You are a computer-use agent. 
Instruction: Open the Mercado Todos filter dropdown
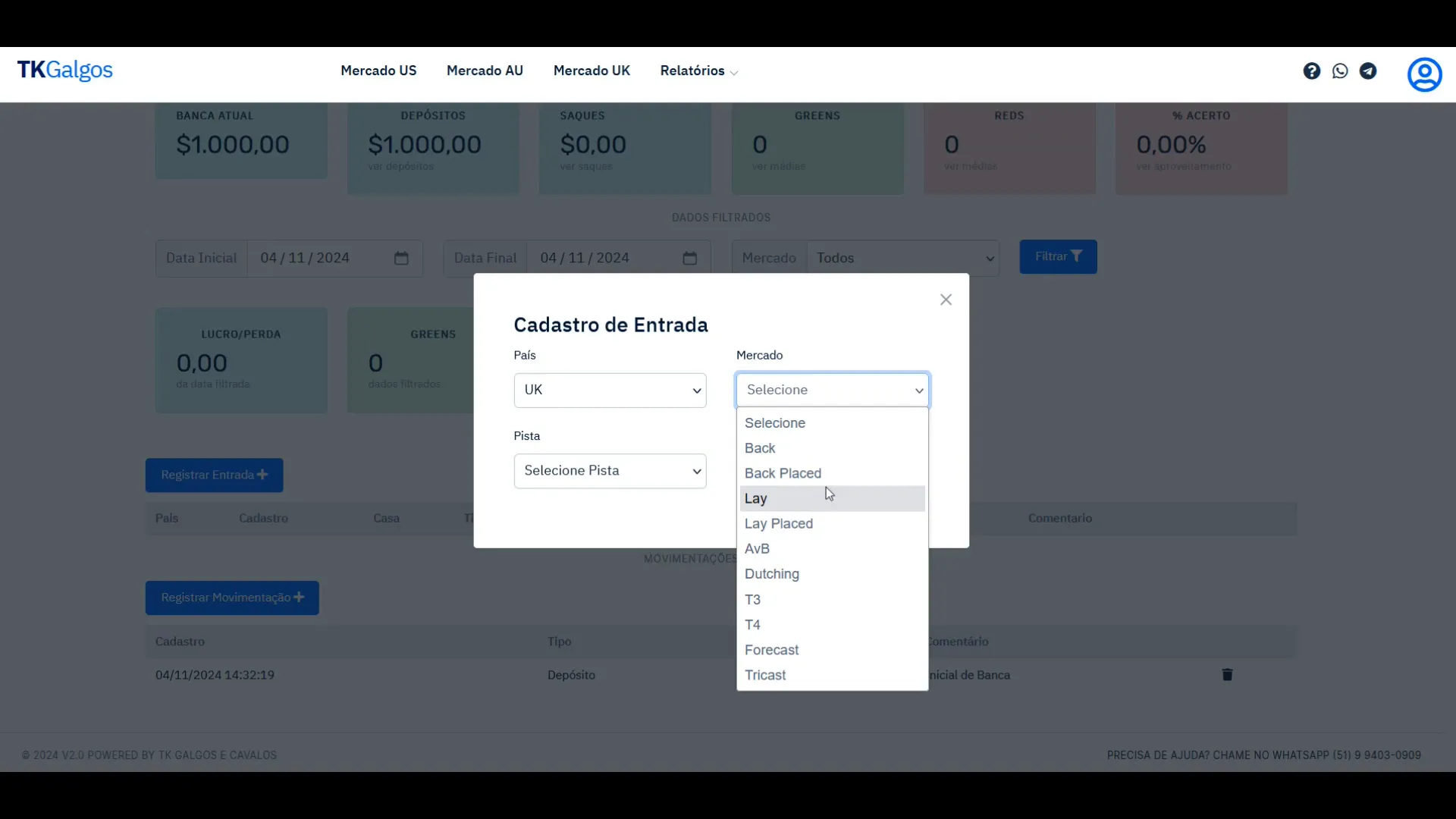point(902,258)
